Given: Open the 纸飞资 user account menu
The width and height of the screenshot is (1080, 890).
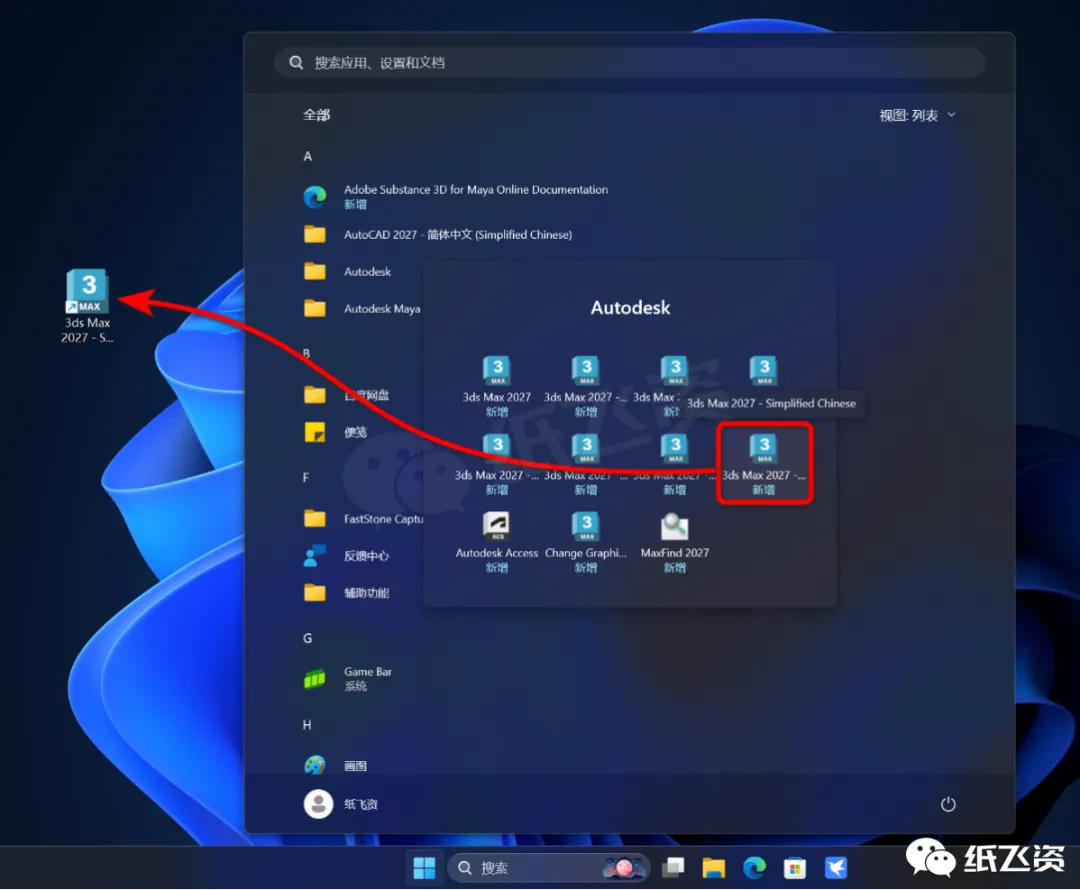Looking at the screenshot, I should point(342,804).
